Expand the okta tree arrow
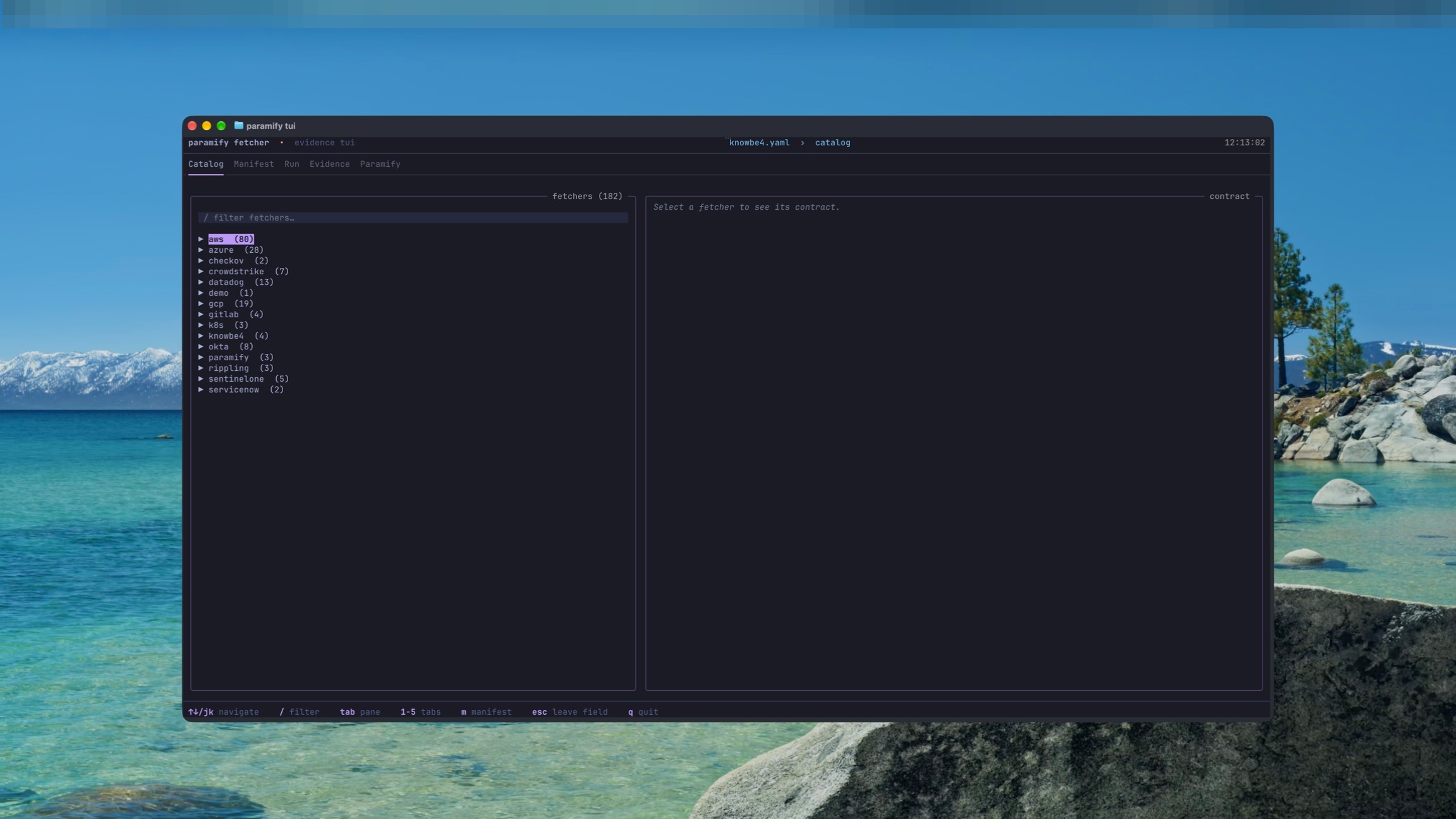 [201, 346]
